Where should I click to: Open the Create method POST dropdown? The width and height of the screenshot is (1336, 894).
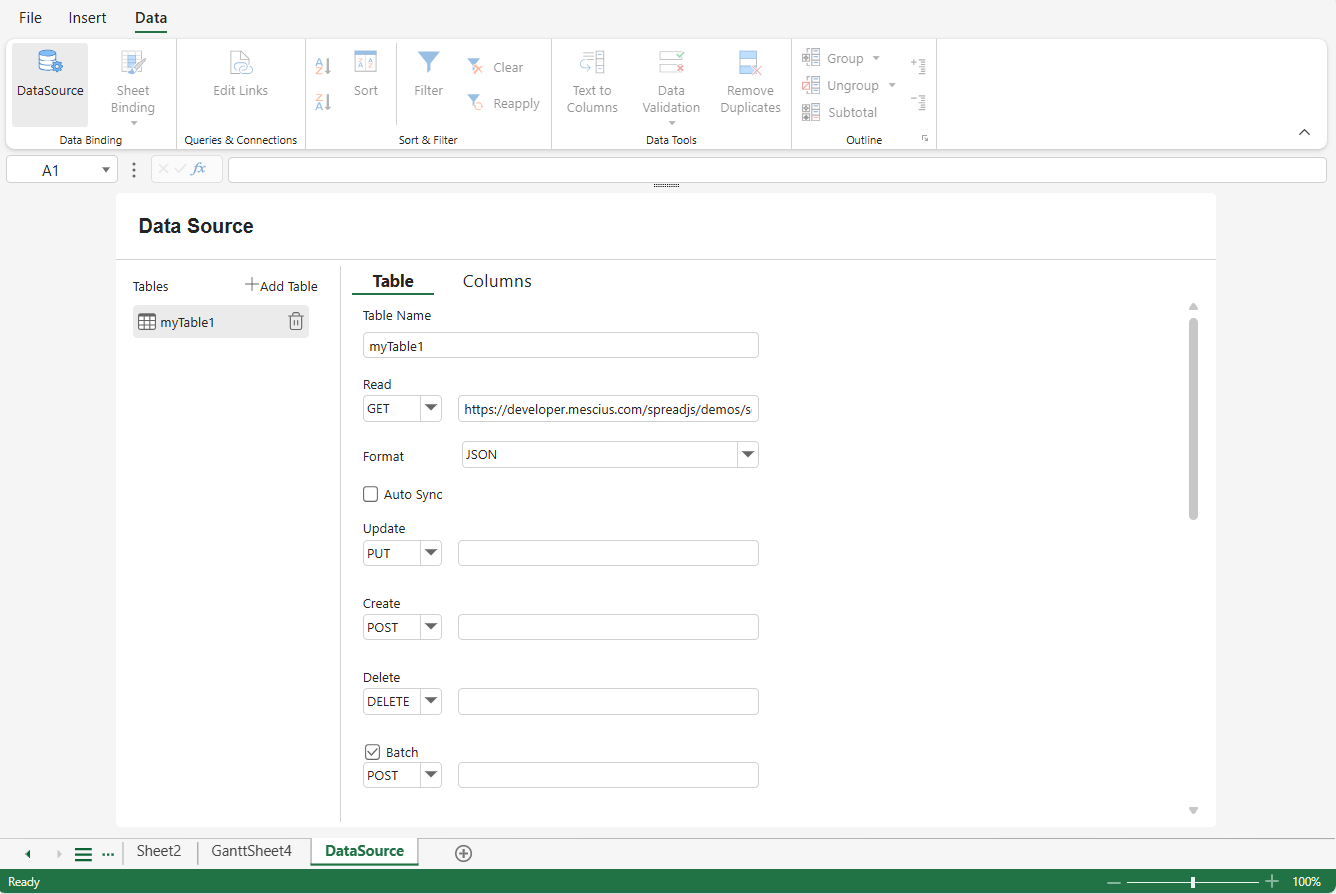coord(431,627)
